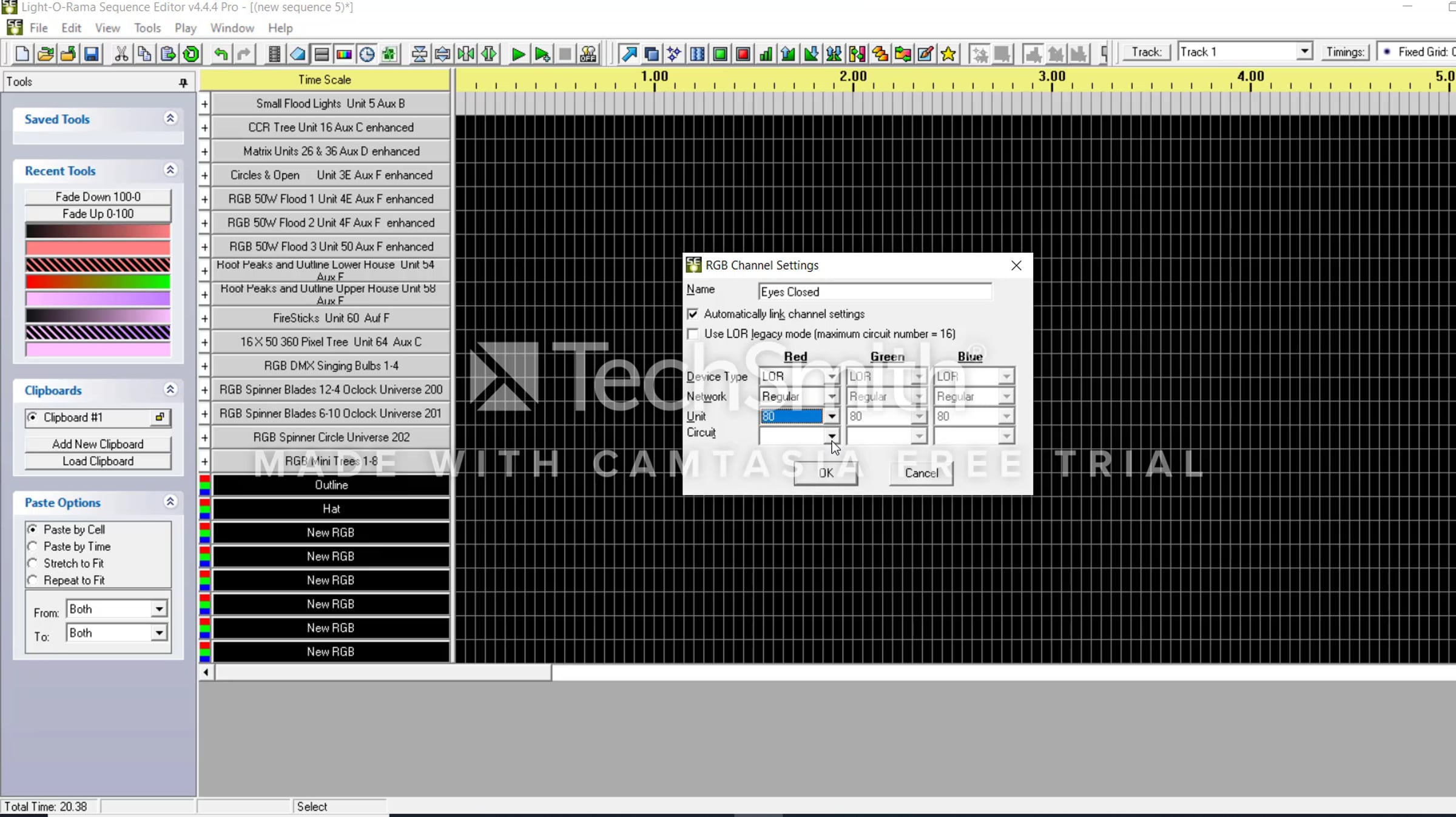Select the blue arrow Select tool
The height and width of the screenshot is (817, 1456).
(629, 54)
